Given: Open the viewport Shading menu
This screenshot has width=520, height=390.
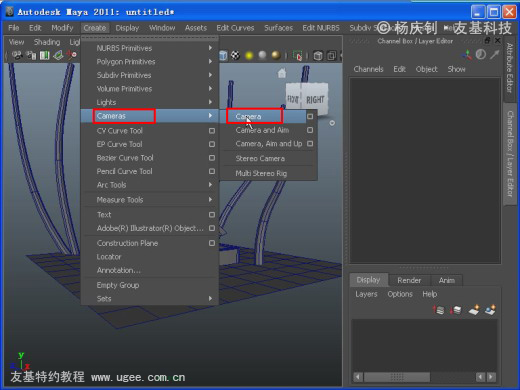Looking at the screenshot, I should point(47,42).
